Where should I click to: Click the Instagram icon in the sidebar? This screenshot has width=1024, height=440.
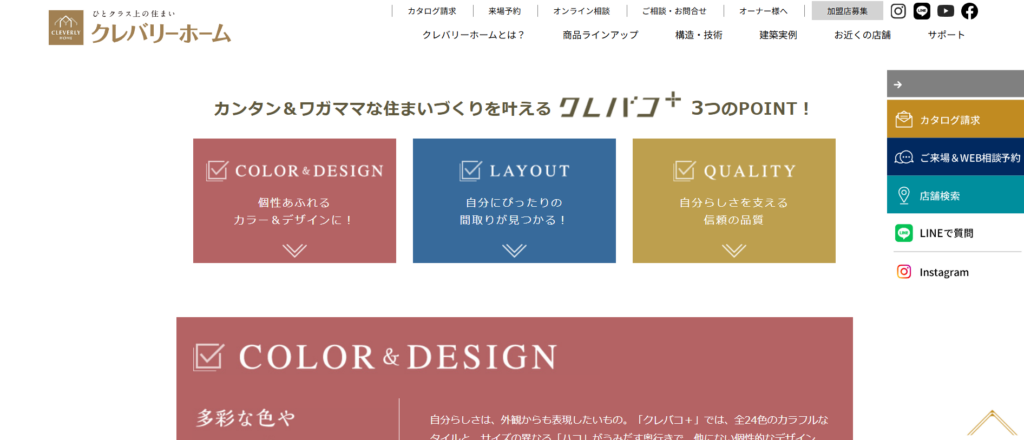click(x=904, y=272)
